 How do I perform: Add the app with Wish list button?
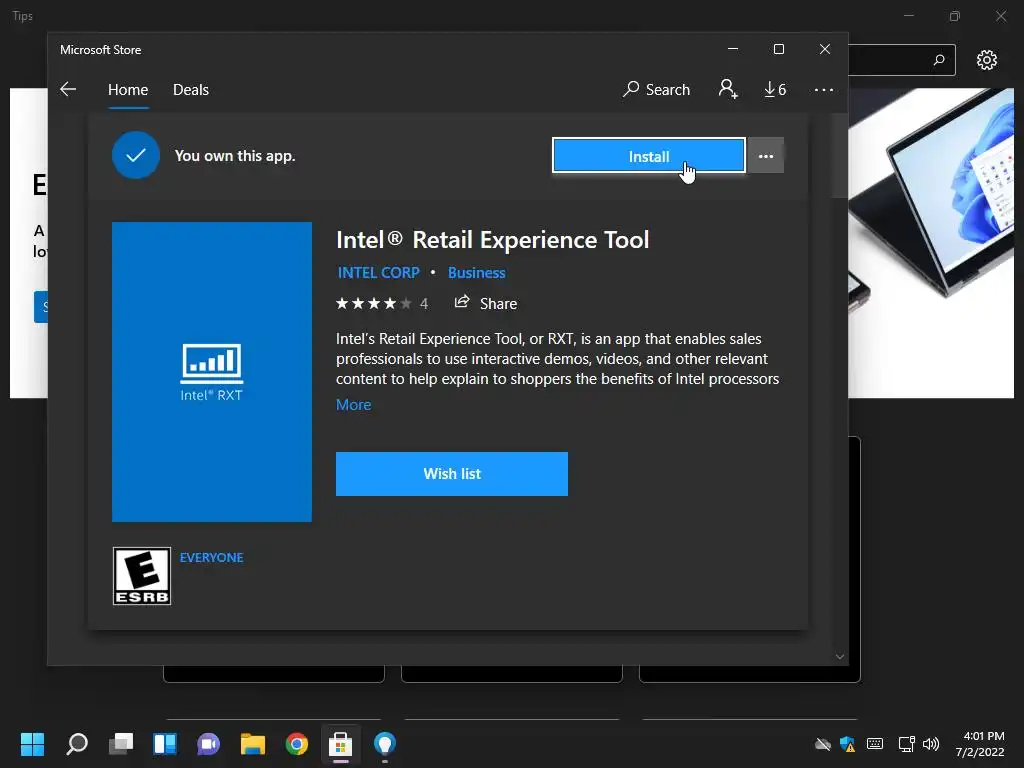pos(452,474)
